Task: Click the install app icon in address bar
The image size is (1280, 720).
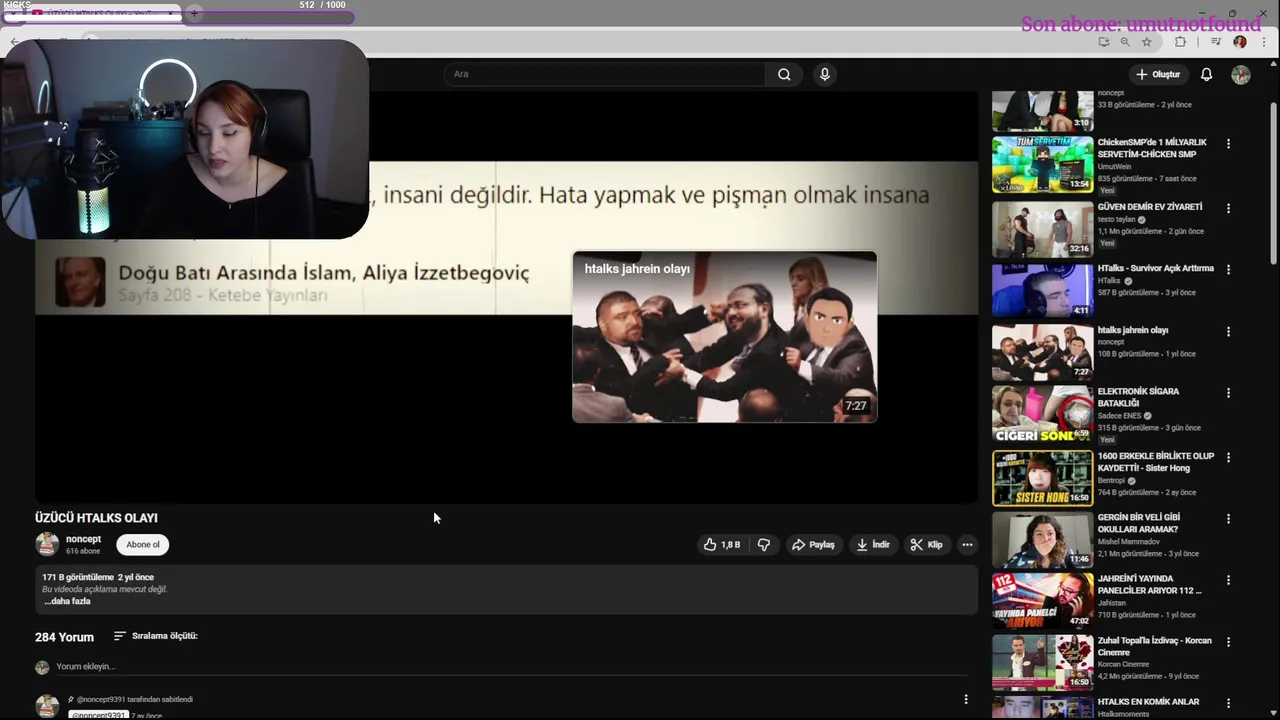Action: click(1103, 42)
